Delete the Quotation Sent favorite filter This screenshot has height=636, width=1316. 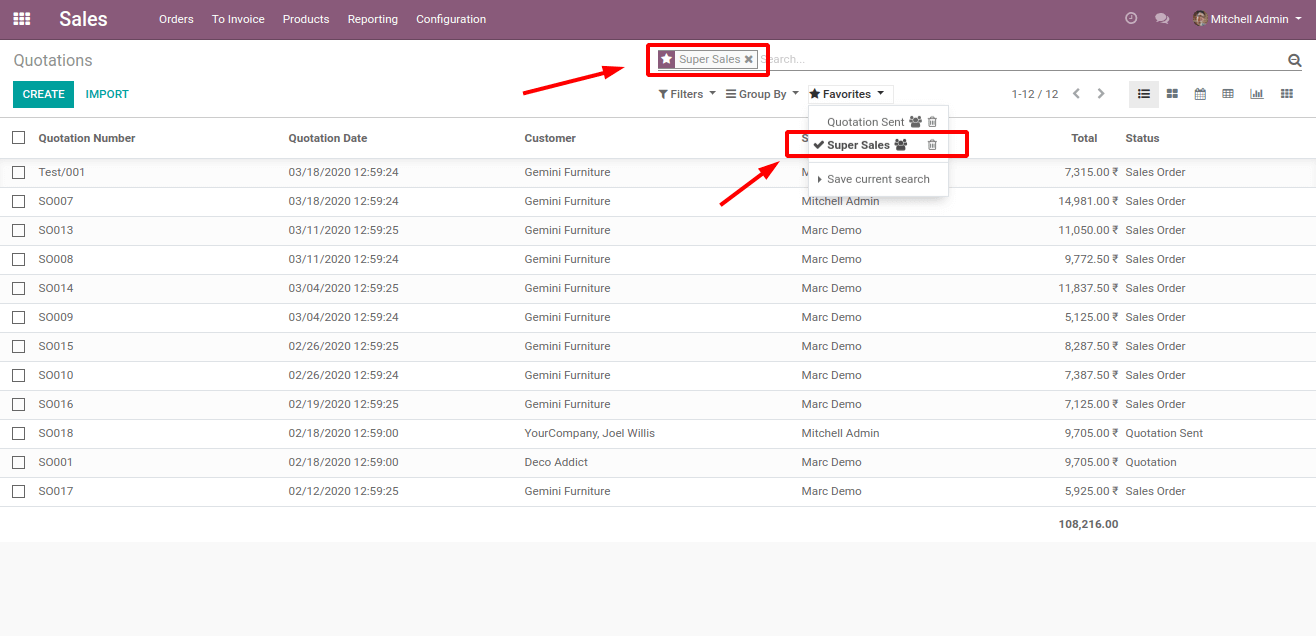click(x=932, y=122)
